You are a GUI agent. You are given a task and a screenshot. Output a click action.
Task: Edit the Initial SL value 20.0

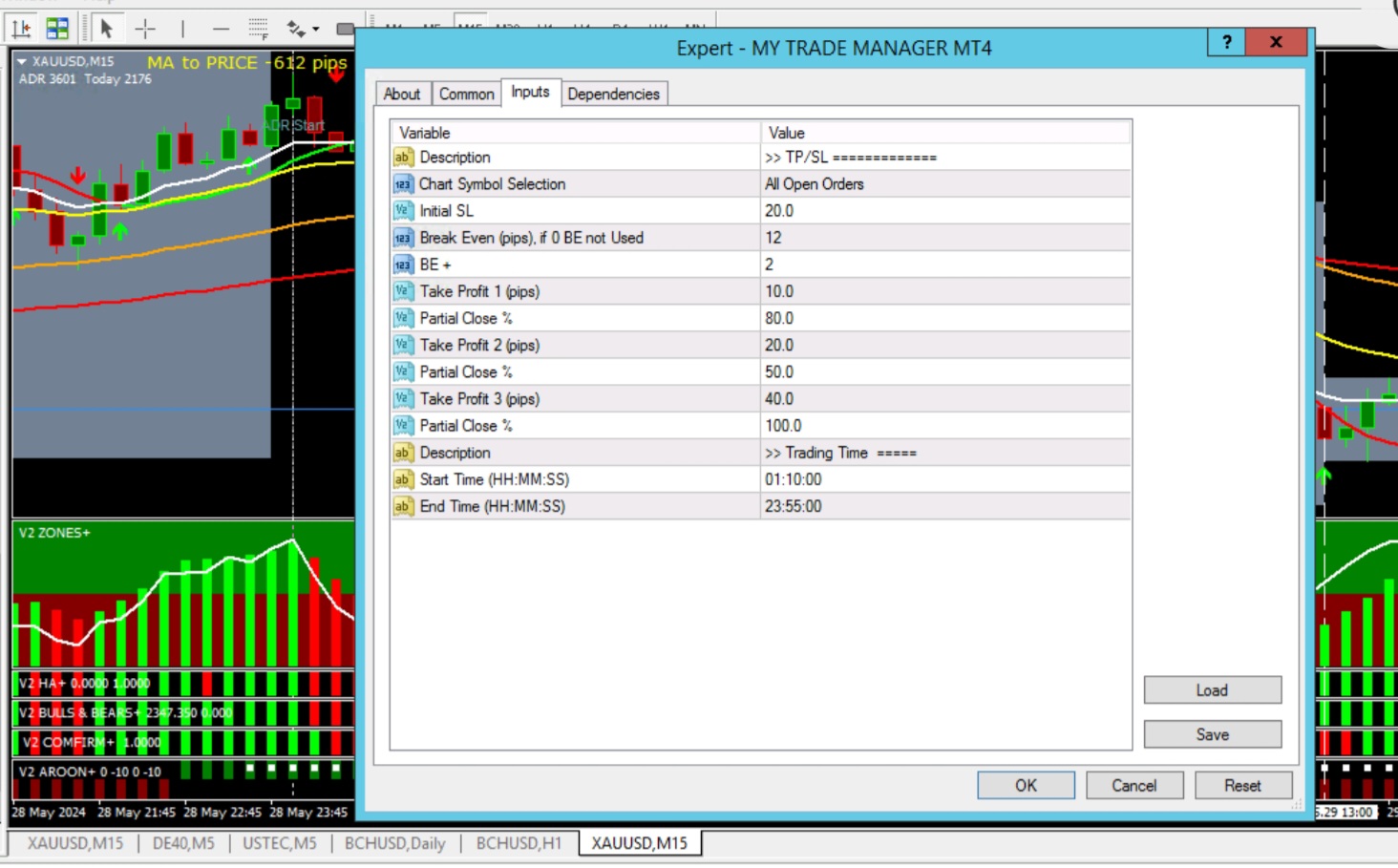coord(945,211)
